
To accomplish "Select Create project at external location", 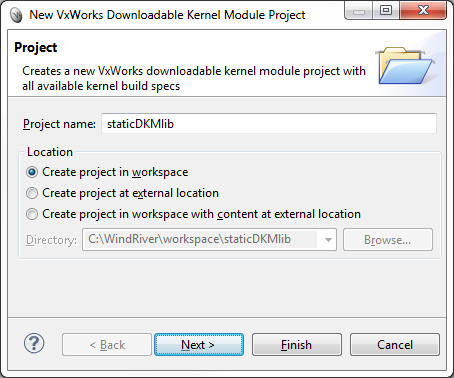I will point(122,193).
